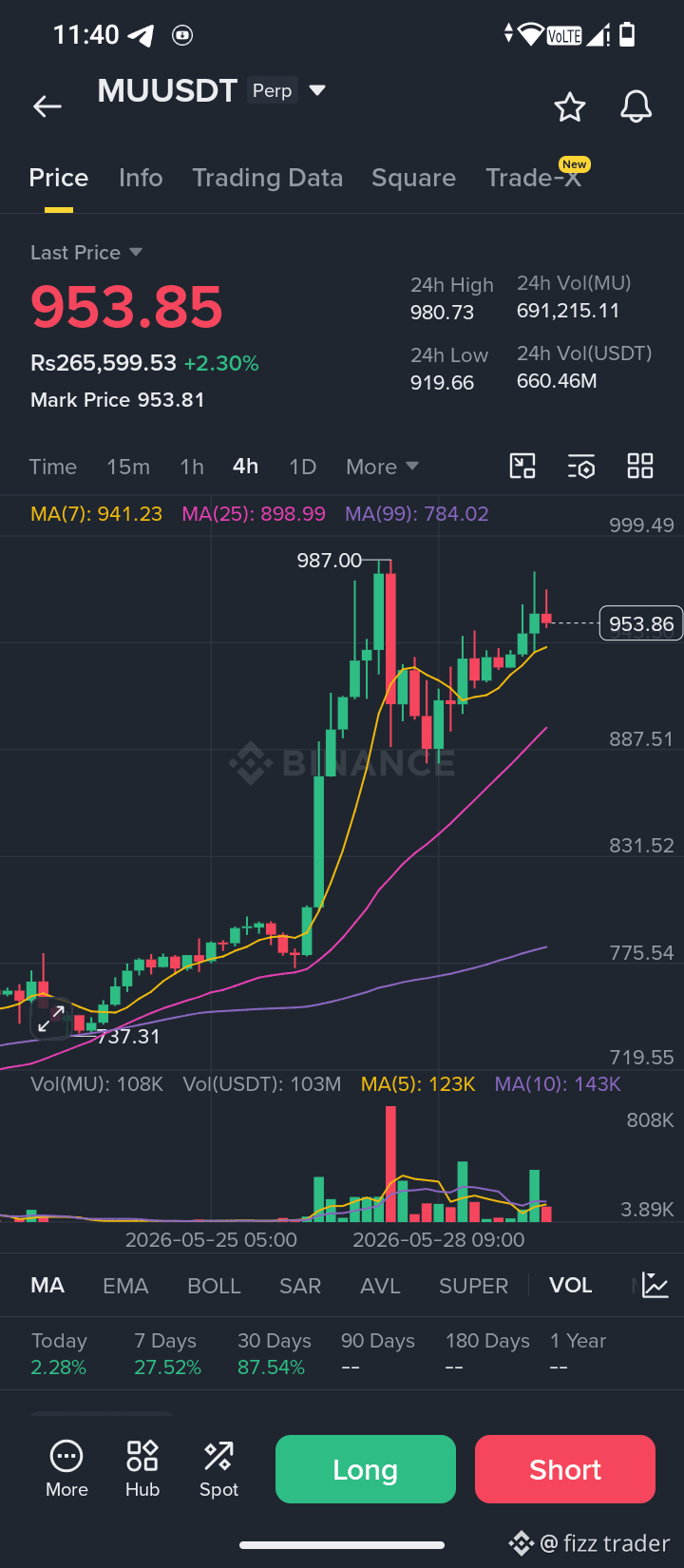Tap the 2026-05-28 09:00 date label

point(439,1239)
